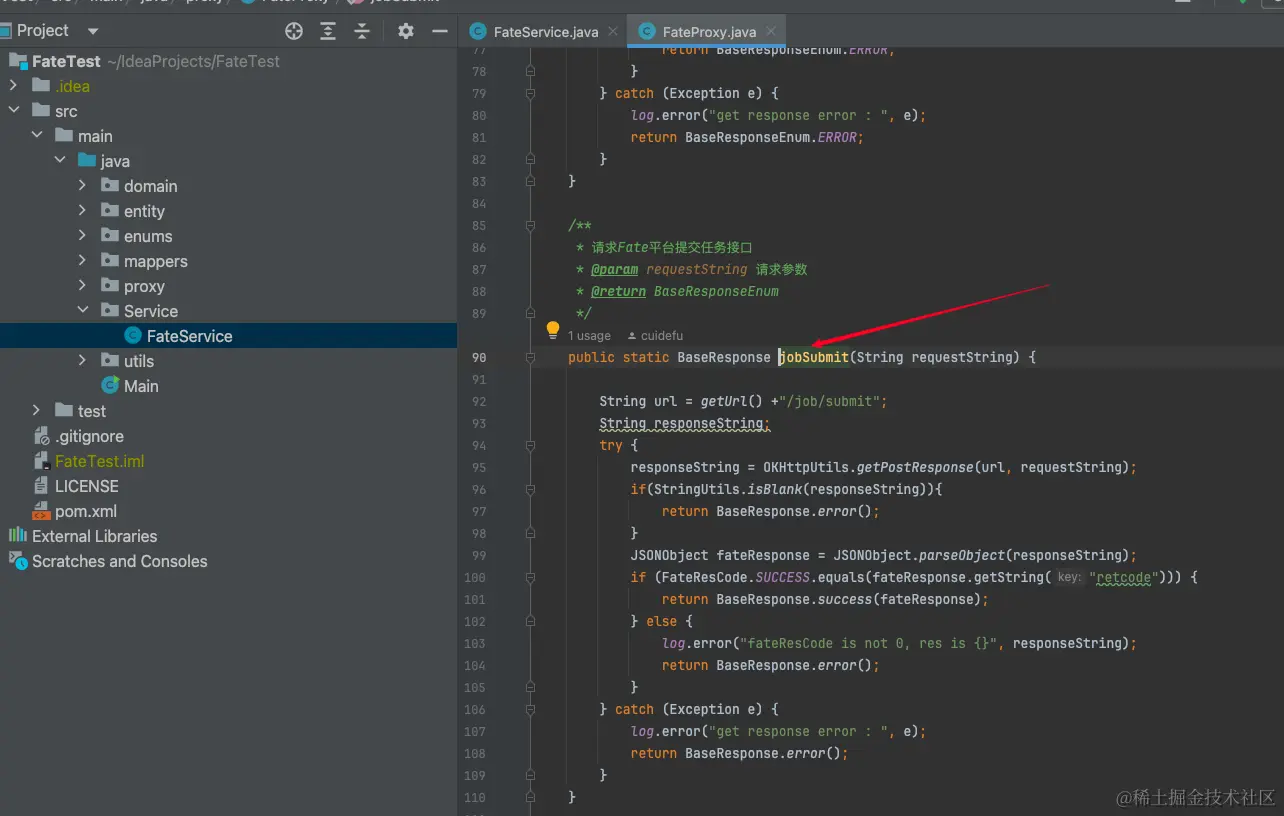Click the pom.xml Maven file icon
Image resolution: width=1284 pixels, height=816 pixels.
point(41,511)
